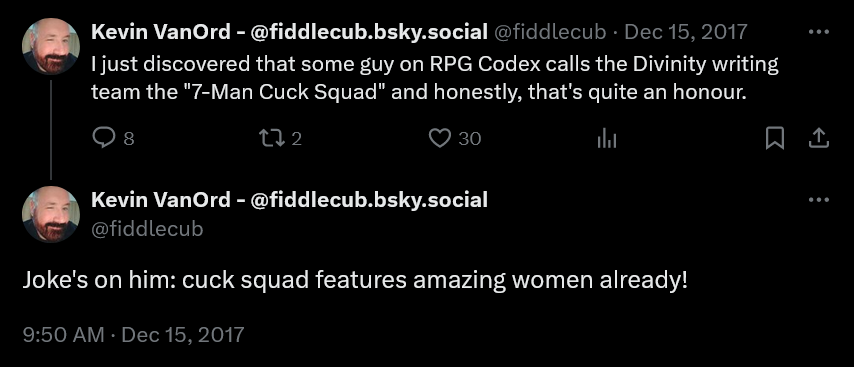Image resolution: width=854 pixels, height=367 pixels.
Task: Open more options on first tweet
Action: (819, 32)
